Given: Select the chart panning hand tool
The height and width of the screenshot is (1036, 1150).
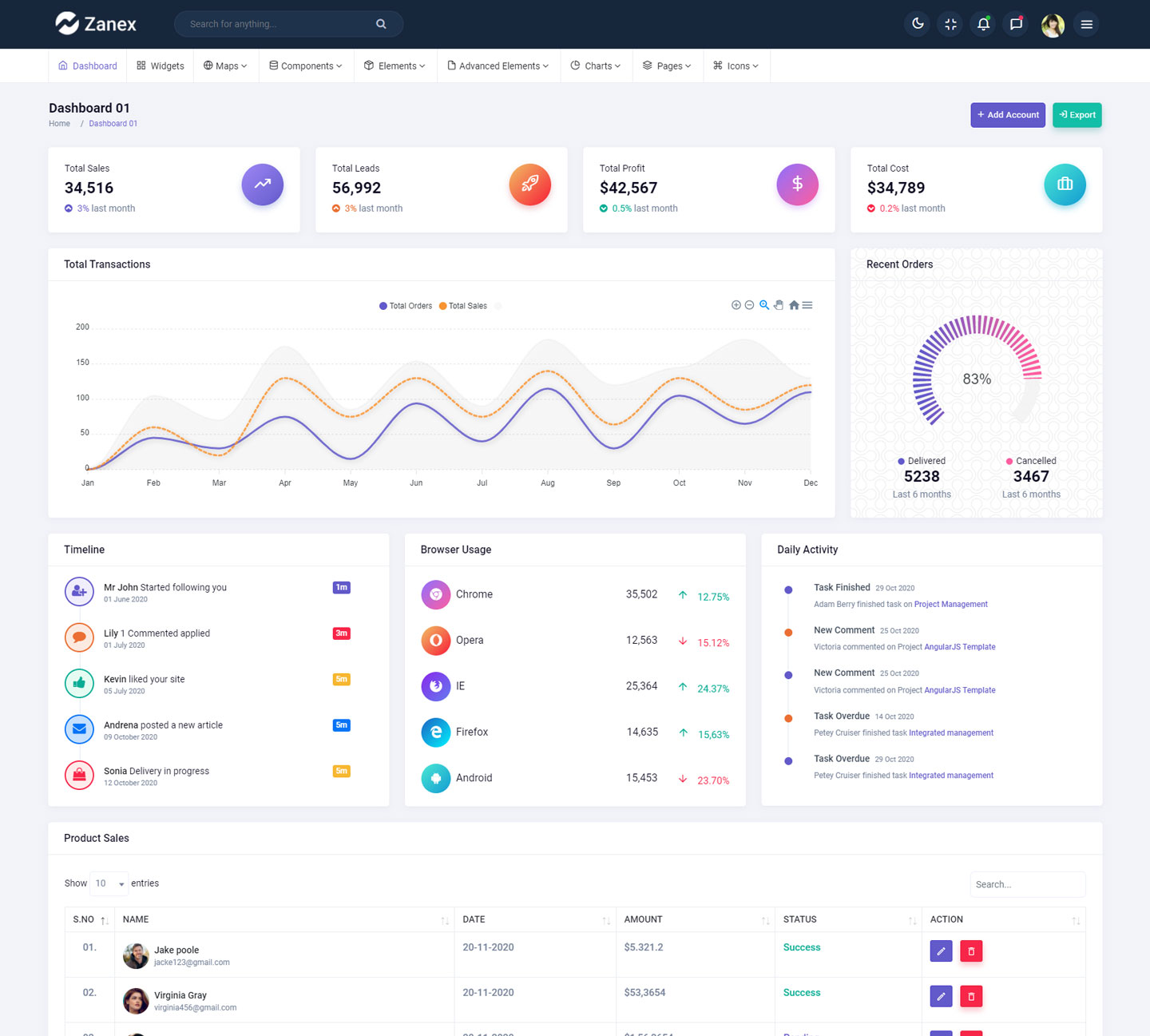Looking at the screenshot, I should click(x=779, y=305).
